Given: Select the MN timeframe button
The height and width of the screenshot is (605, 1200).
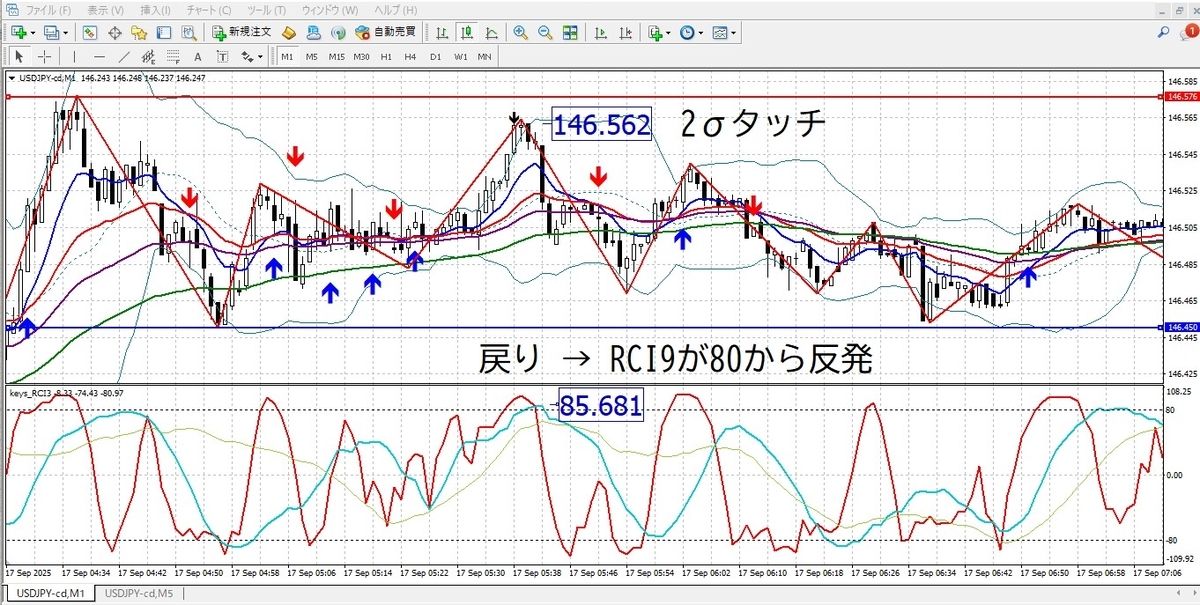Looking at the screenshot, I should [484, 57].
